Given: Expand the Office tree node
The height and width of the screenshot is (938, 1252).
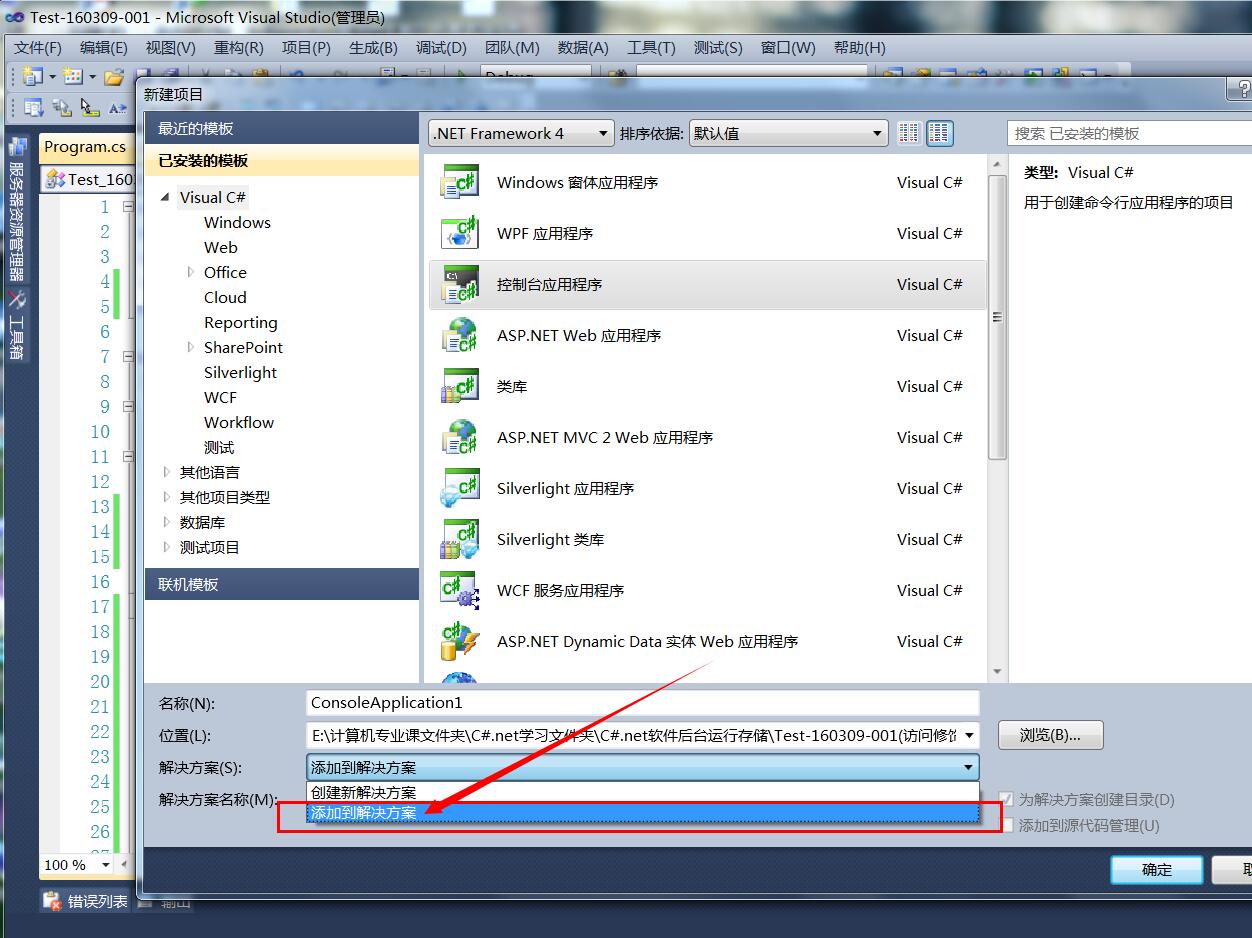Looking at the screenshot, I should (190, 272).
